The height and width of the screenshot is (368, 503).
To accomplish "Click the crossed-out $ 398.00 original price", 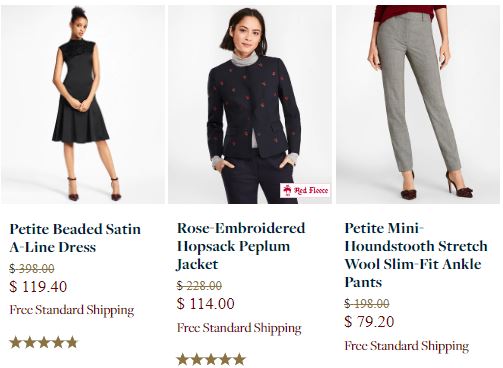I will (32, 268).
